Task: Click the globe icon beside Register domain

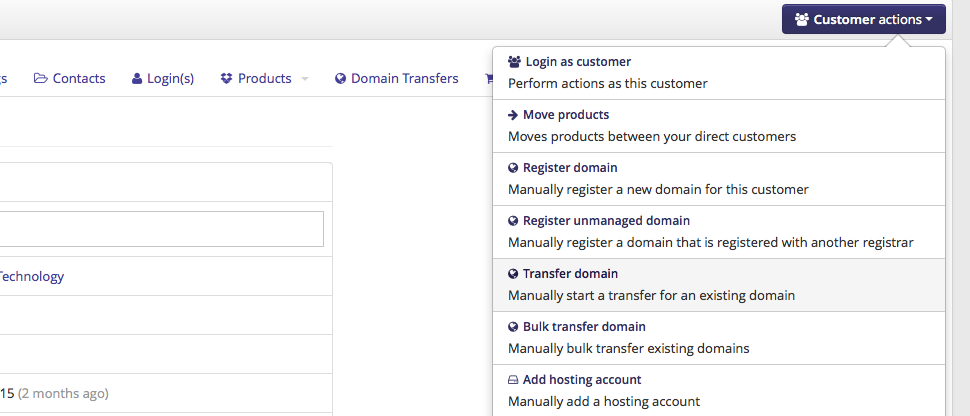Action: 513,168
